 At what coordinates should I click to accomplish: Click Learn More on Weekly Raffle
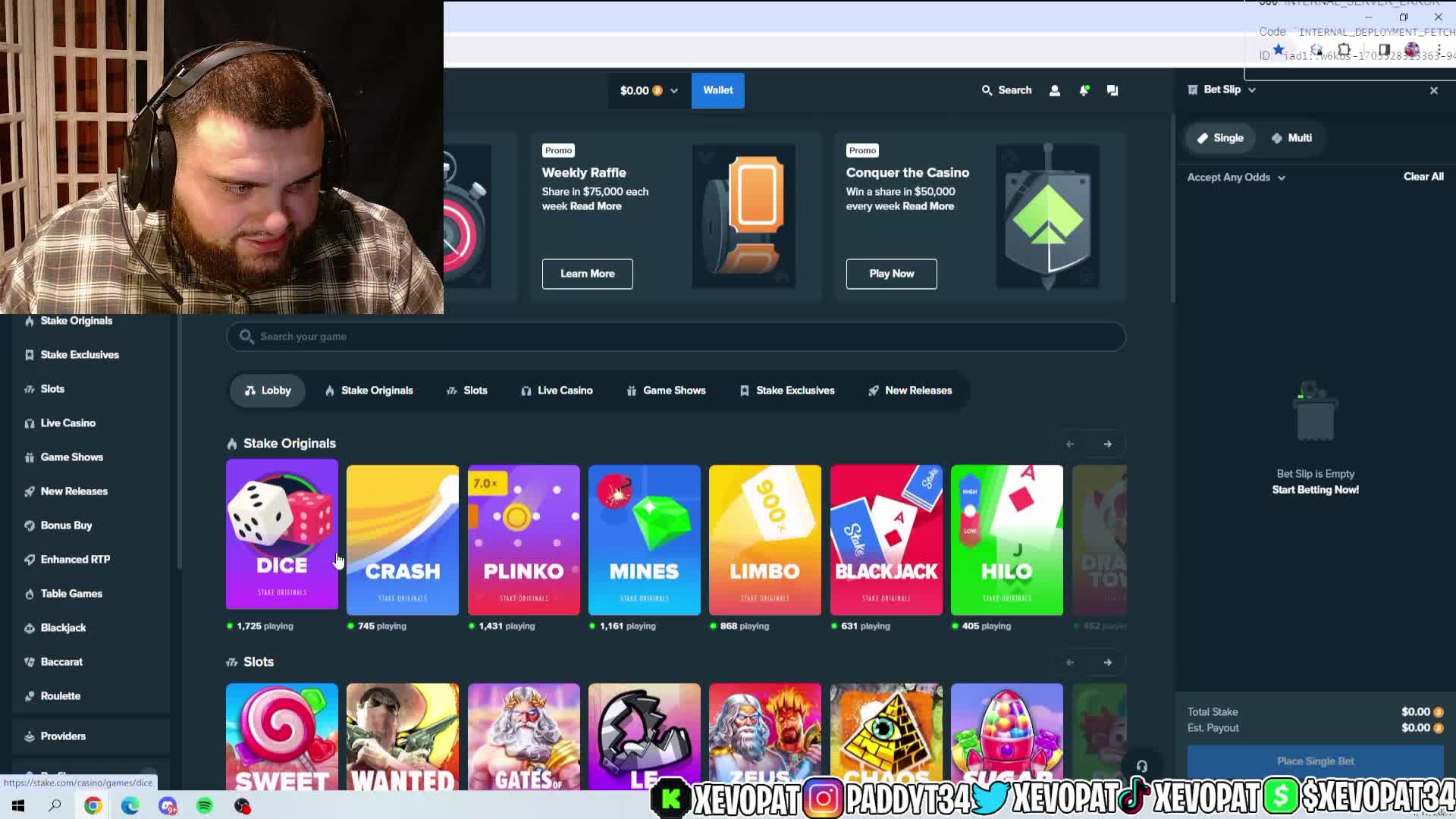coord(587,274)
